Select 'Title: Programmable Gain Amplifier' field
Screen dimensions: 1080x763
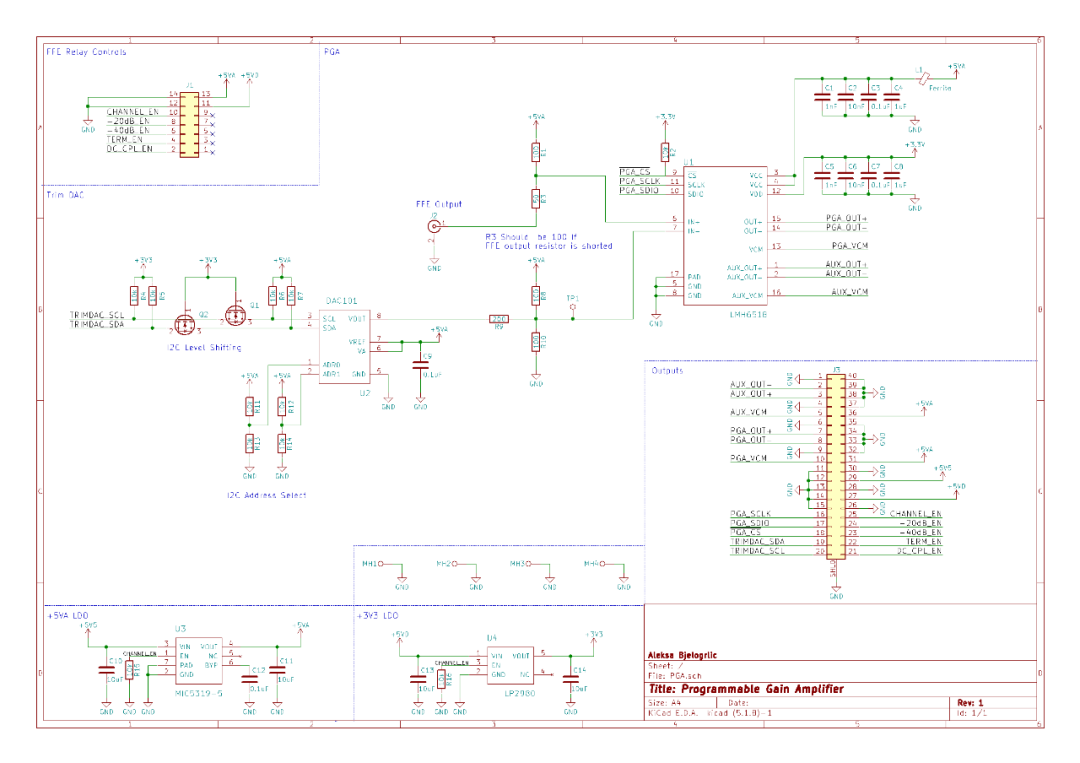pyautogui.click(x=746, y=689)
